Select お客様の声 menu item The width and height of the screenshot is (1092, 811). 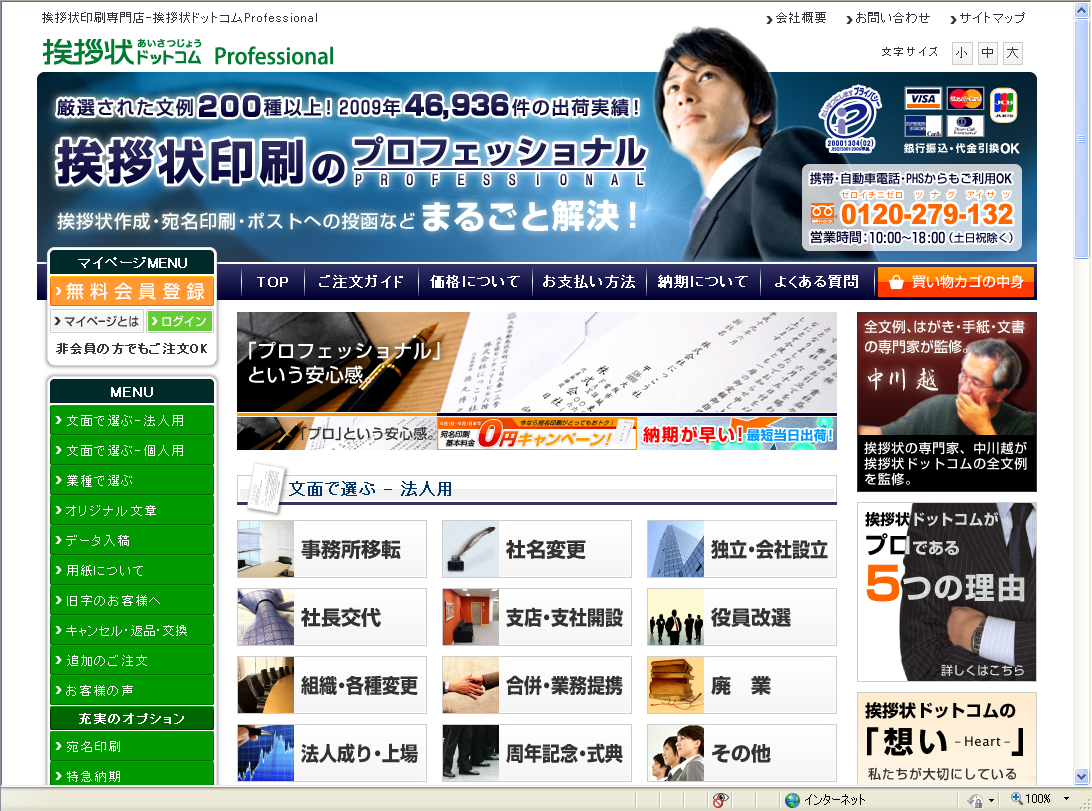click(x=132, y=690)
